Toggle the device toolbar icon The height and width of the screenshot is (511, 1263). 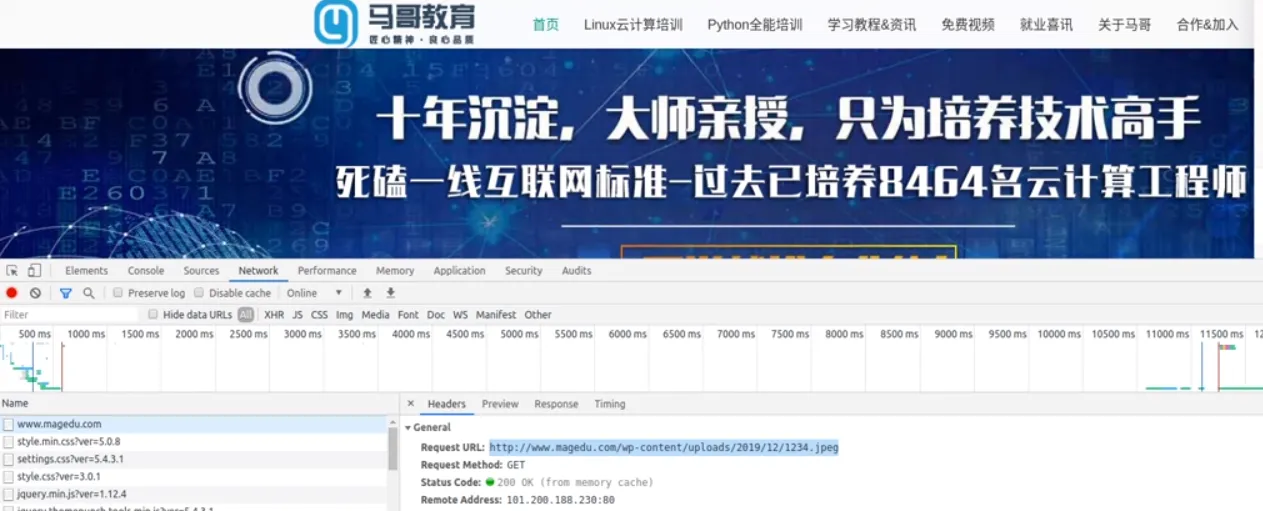34,271
